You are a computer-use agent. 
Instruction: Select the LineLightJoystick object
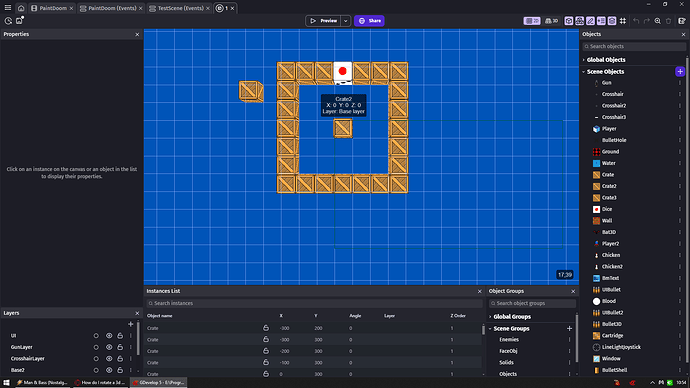[x=621, y=347]
